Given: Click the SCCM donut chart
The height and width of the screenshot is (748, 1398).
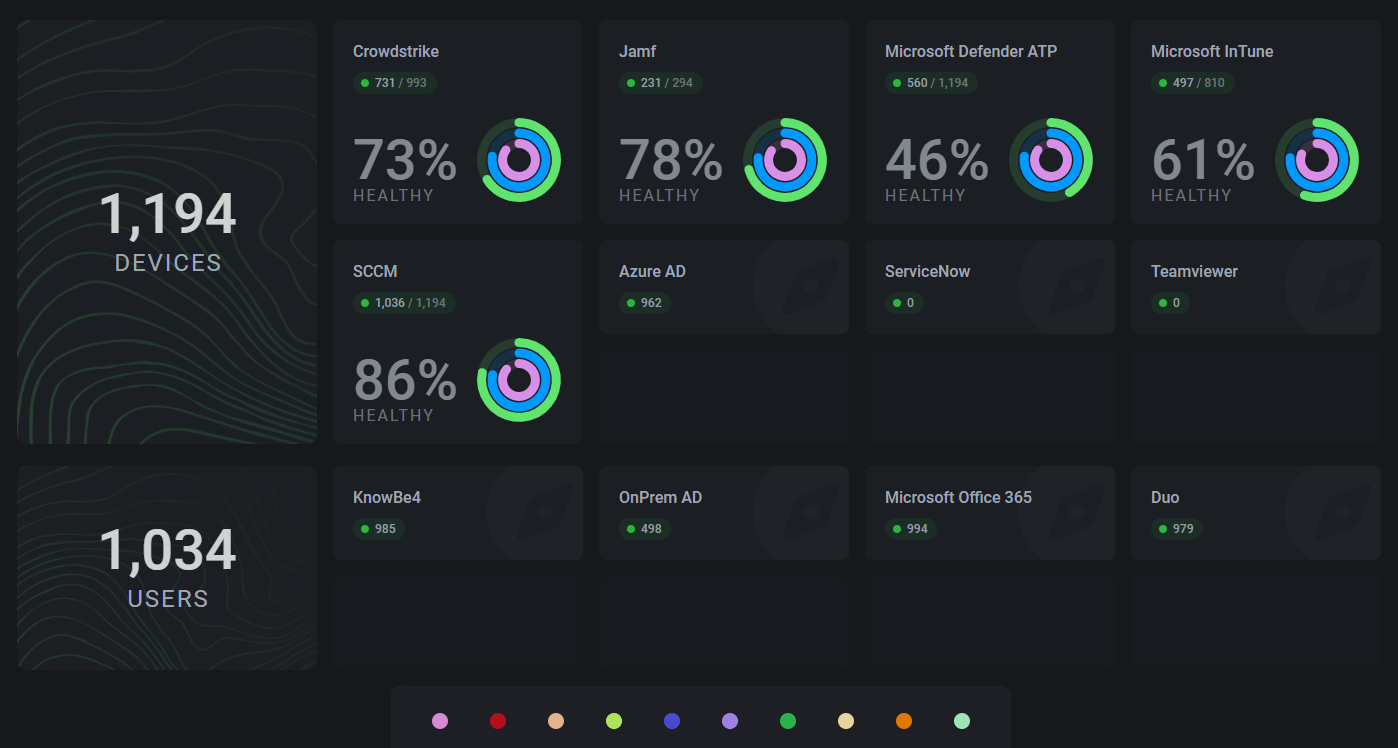Looking at the screenshot, I should tap(520, 380).
